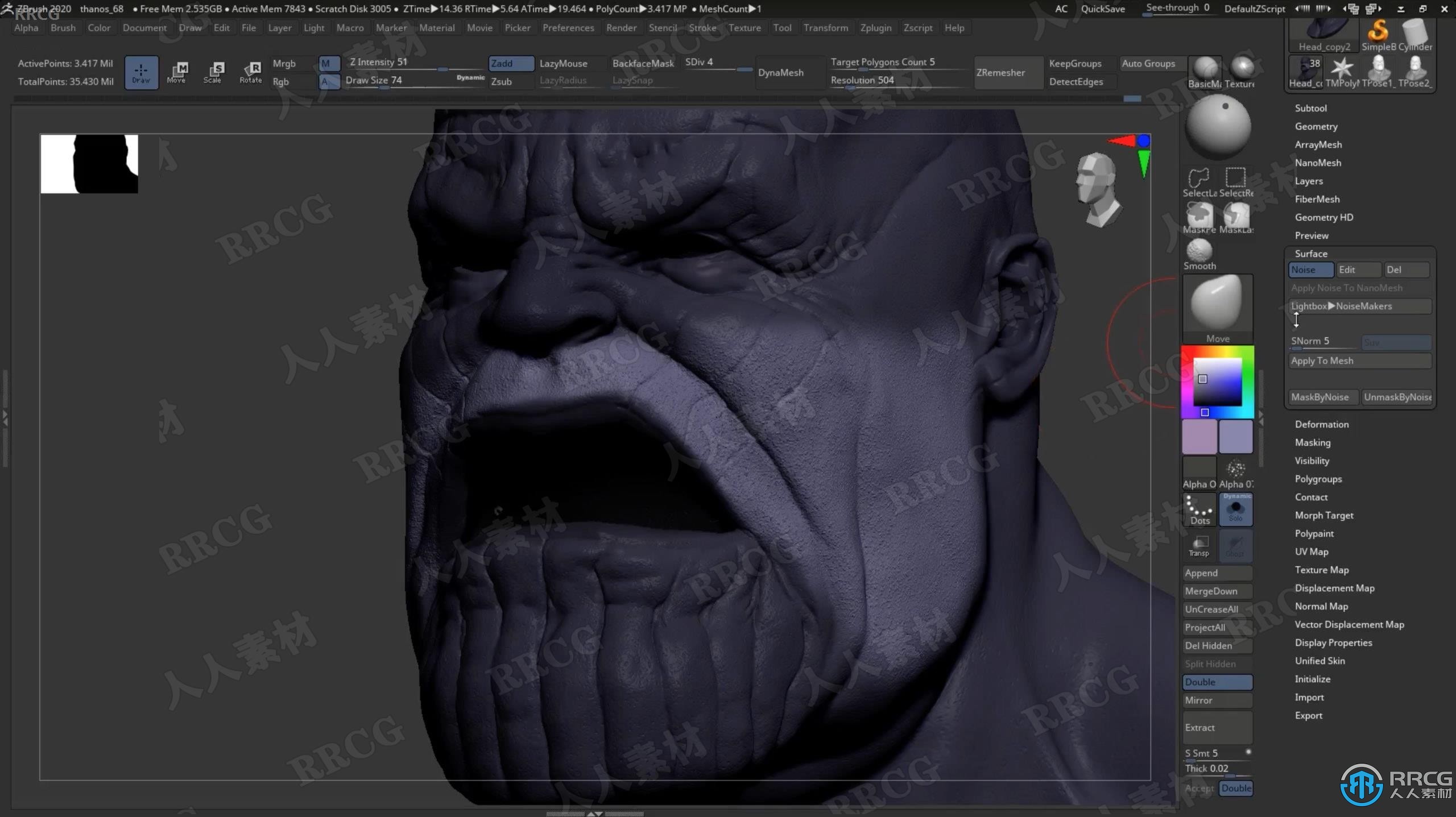Toggle LazyMouse on or off
This screenshot has width=1456, height=817.
pyautogui.click(x=562, y=62)
